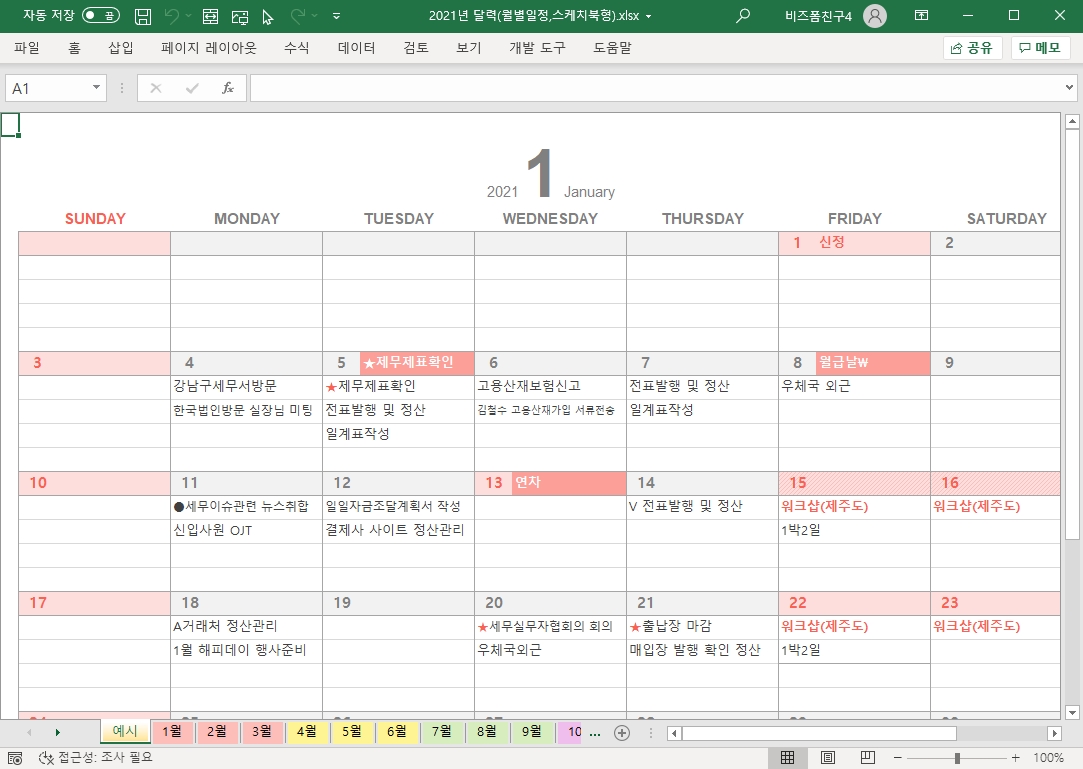Select the 2월 sheet tab
Viewport: 1083px width, 769px height.
[217, 731]
